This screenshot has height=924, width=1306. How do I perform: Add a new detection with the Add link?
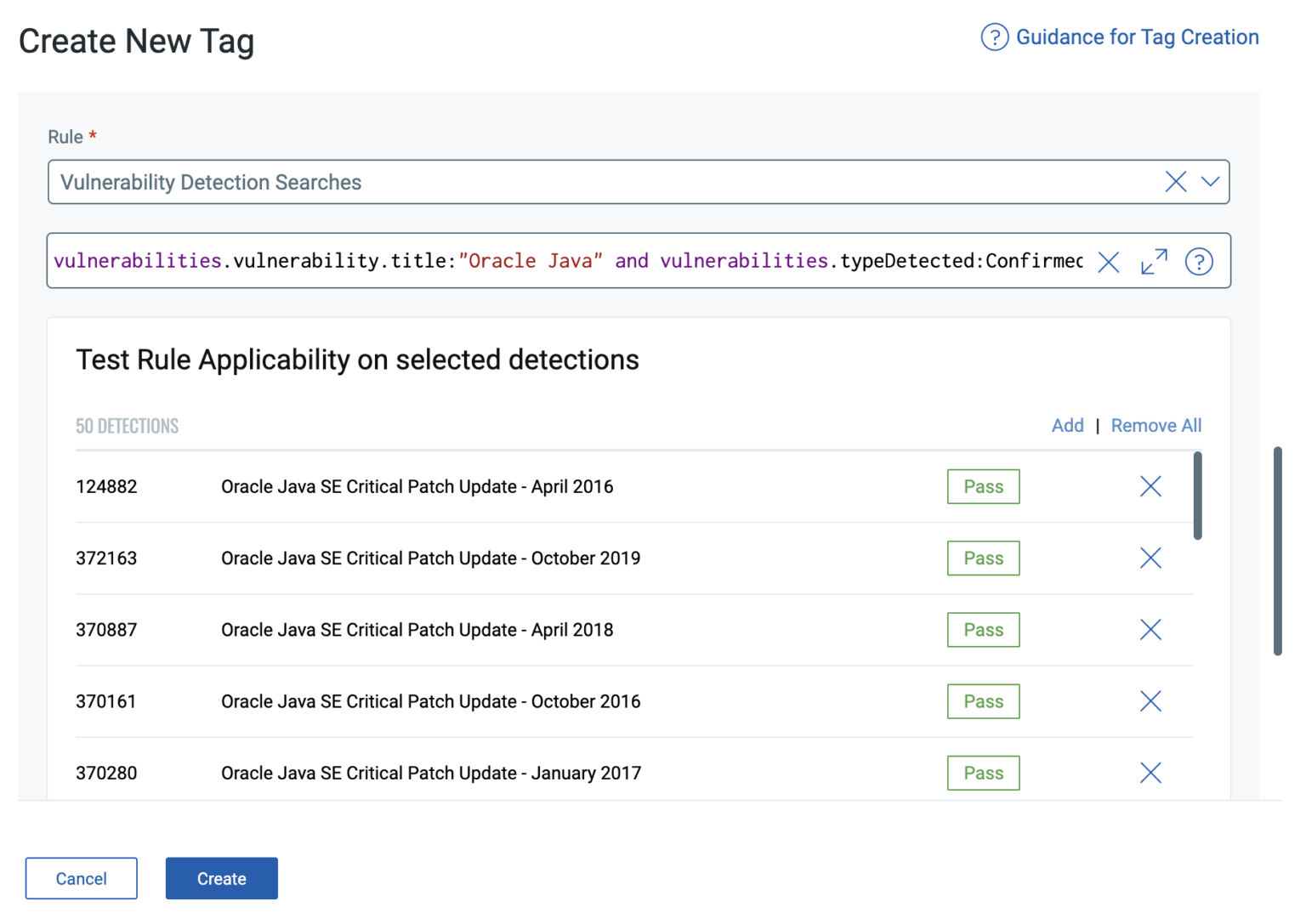click(x=1068, y=425)
